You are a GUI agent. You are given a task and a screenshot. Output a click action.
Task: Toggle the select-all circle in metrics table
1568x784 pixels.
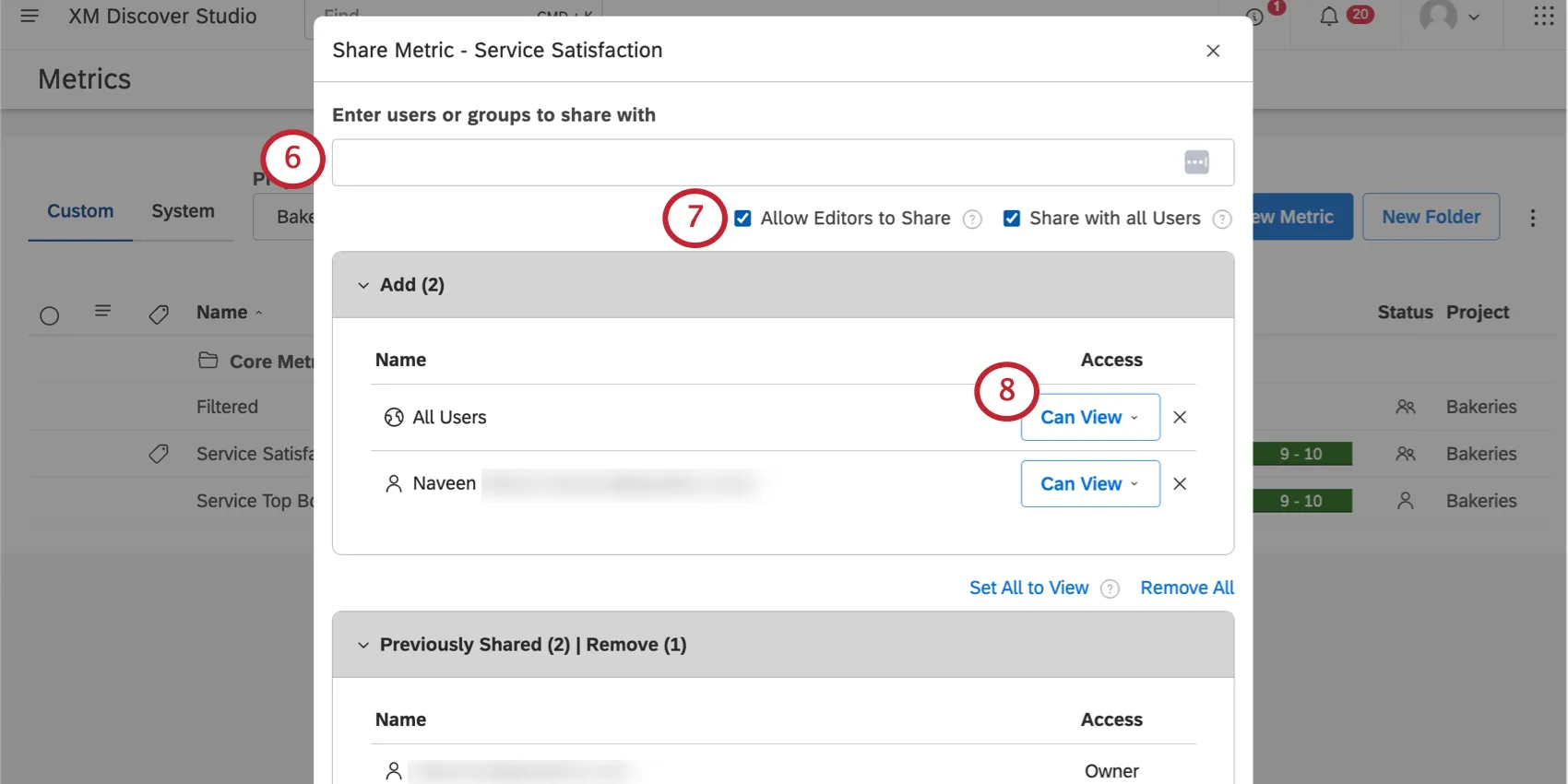[x=50, y=316]
